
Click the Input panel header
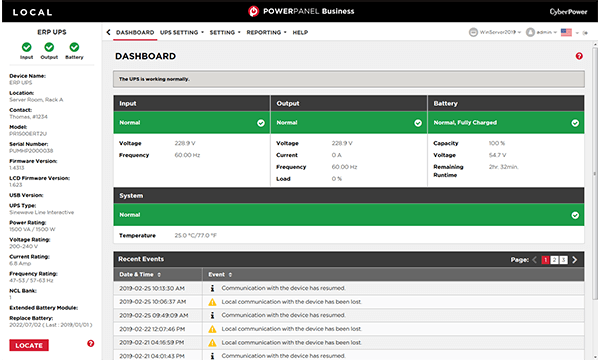pos(191,103)
